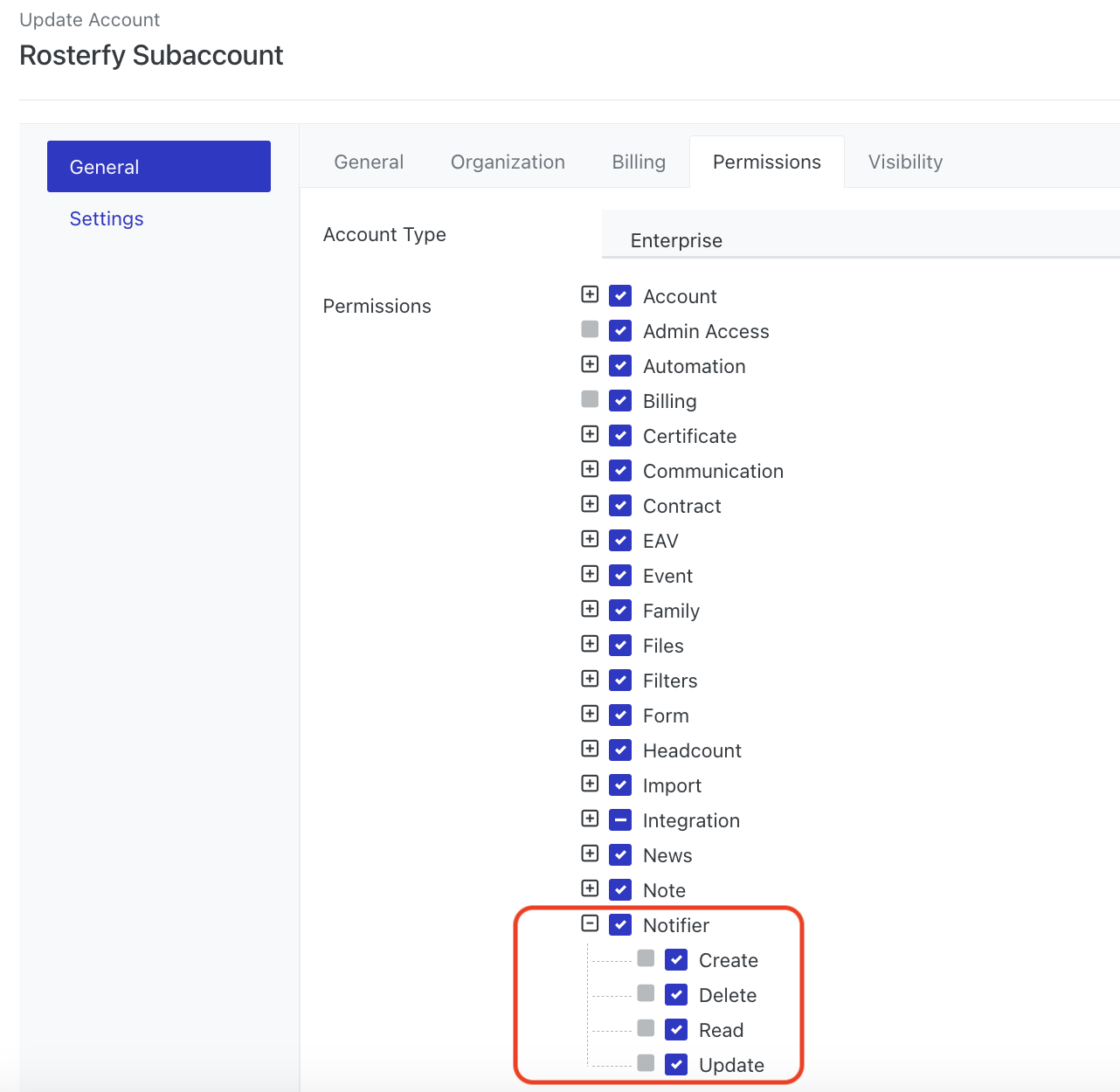The image size is (1120, 1092).
Task: Uncheck the Admin Access checkbox
Action: (x=620, y=330)
